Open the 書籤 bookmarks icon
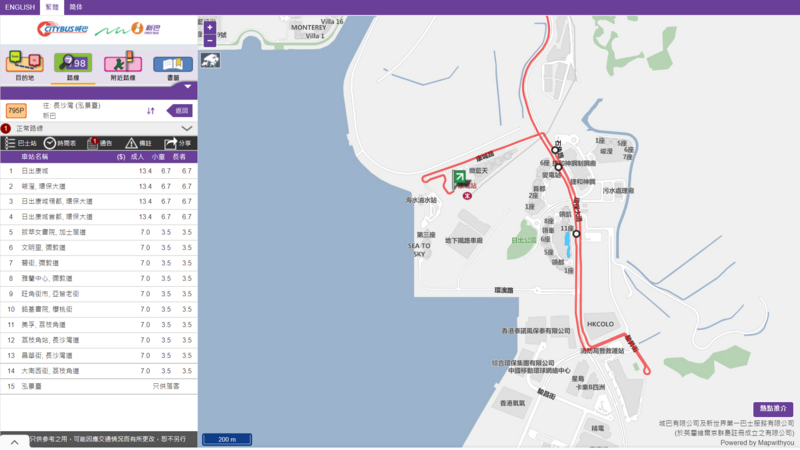This screenshot has width=800, height=450. (173, 66)
